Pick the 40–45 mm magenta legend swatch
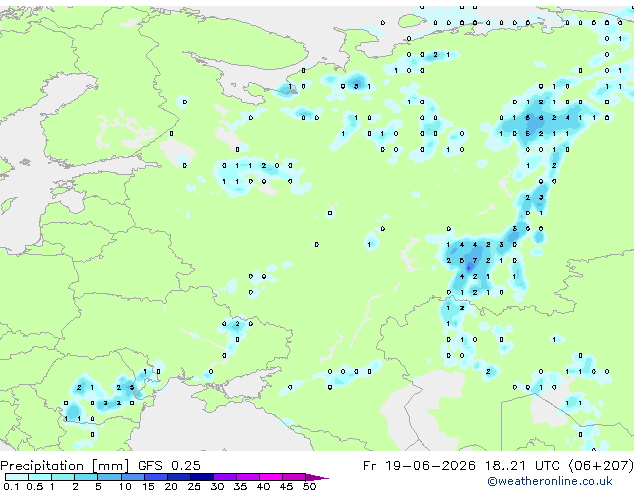 tap(271, 477)
